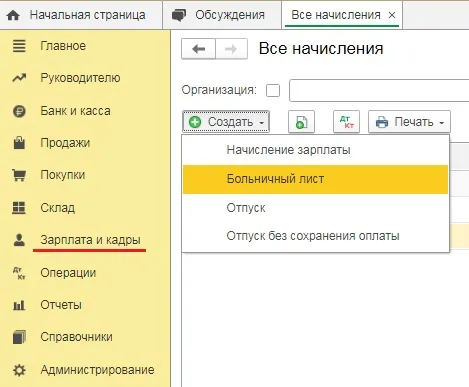Image resolution: width=469 pixels, height=387 pixels.
Task: Show Дт/Кт postings toolbar button
Action: click(x=346, y=122)
